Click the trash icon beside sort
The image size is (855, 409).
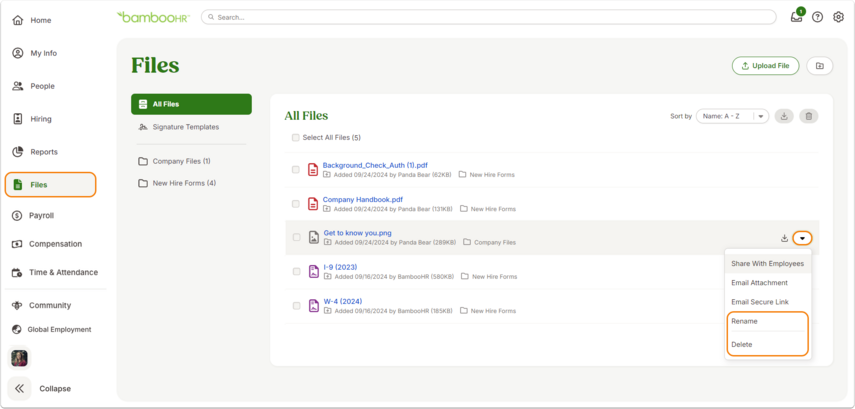[x=809, y=116]
